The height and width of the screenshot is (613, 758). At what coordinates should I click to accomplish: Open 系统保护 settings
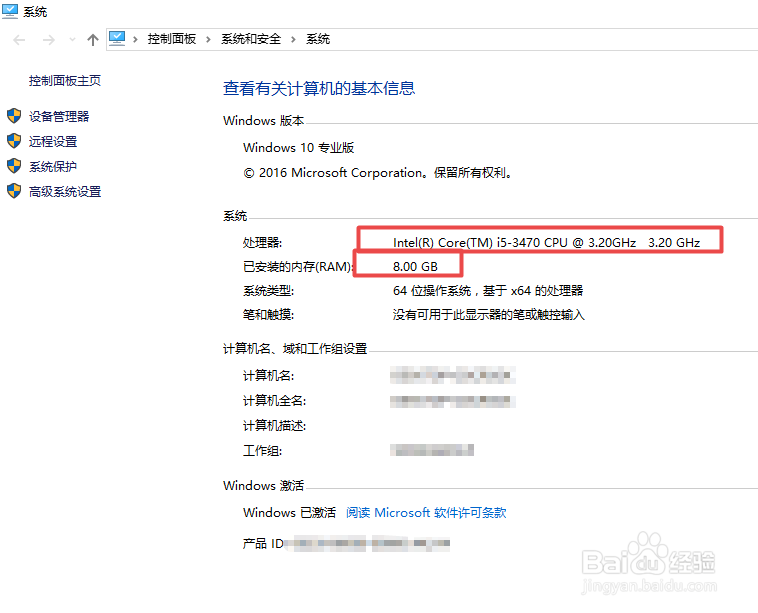(53, 167)
